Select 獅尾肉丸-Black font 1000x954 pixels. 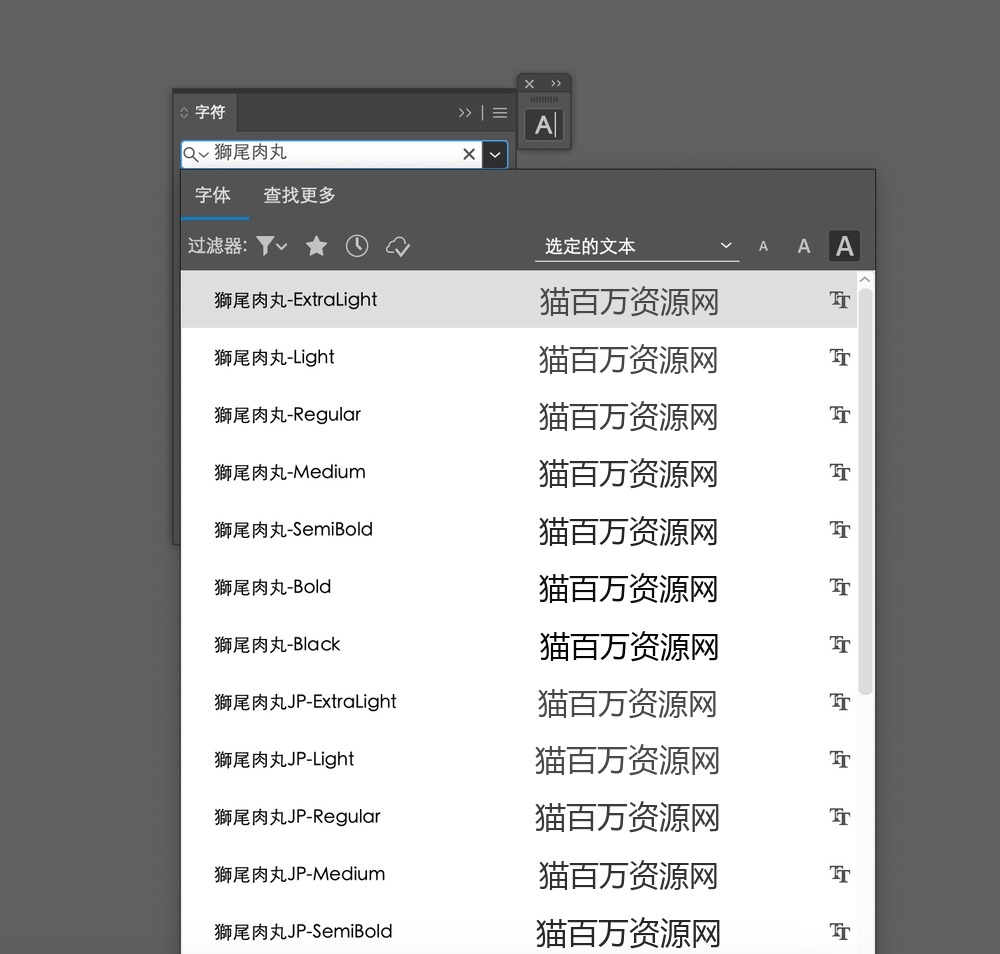[519, 644]
